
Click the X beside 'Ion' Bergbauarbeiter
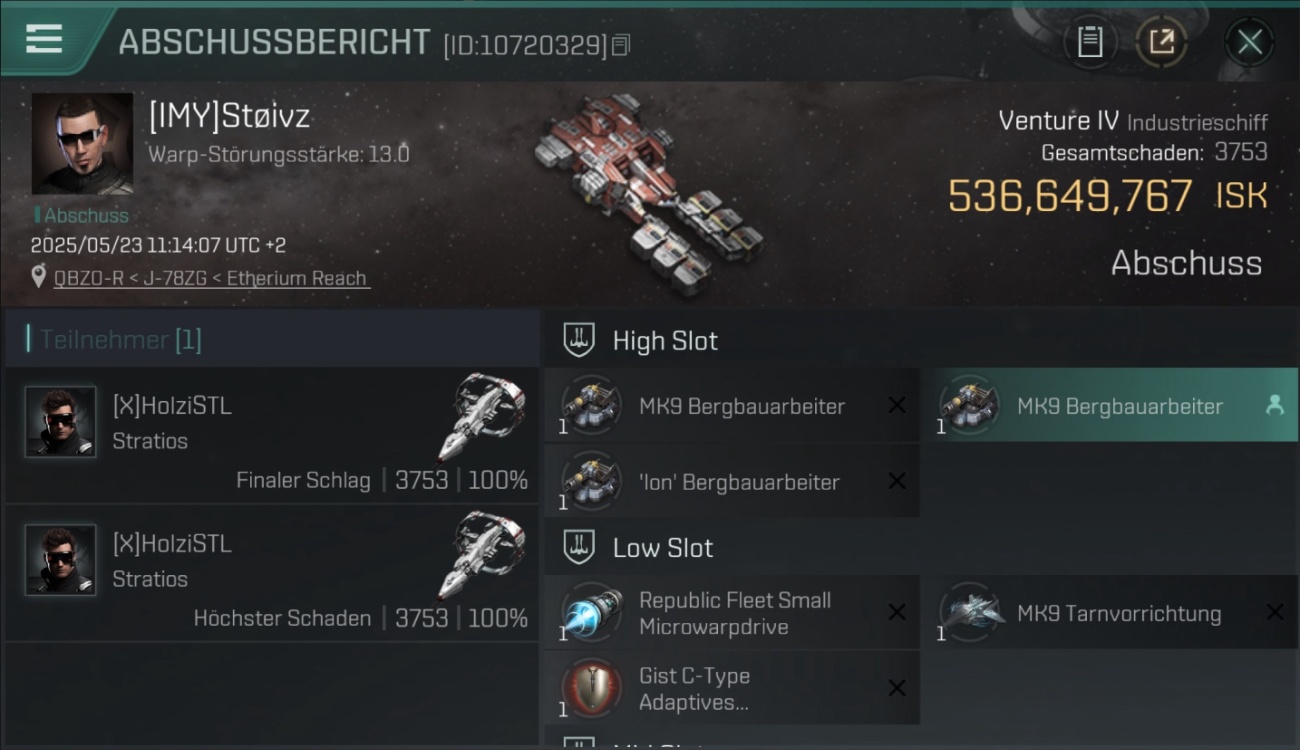897,481
